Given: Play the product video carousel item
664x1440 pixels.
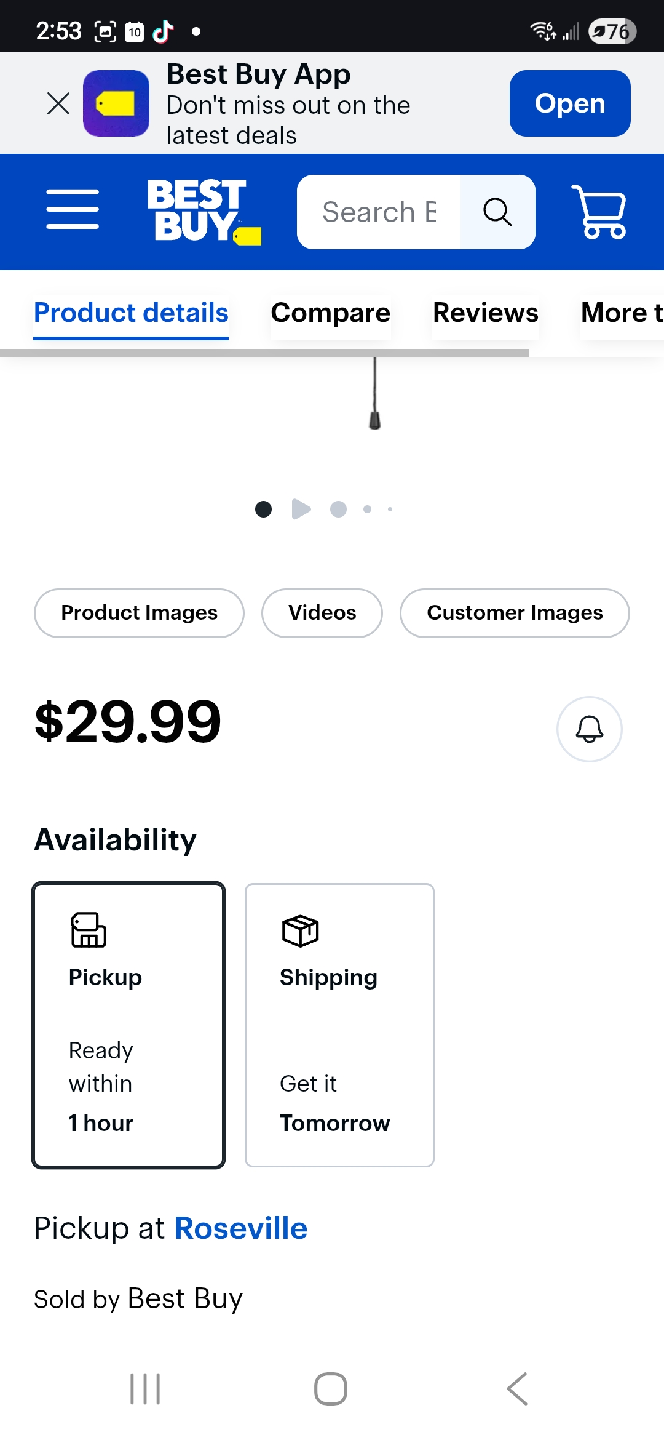Looking at the screenshot, I should (300, 509).
